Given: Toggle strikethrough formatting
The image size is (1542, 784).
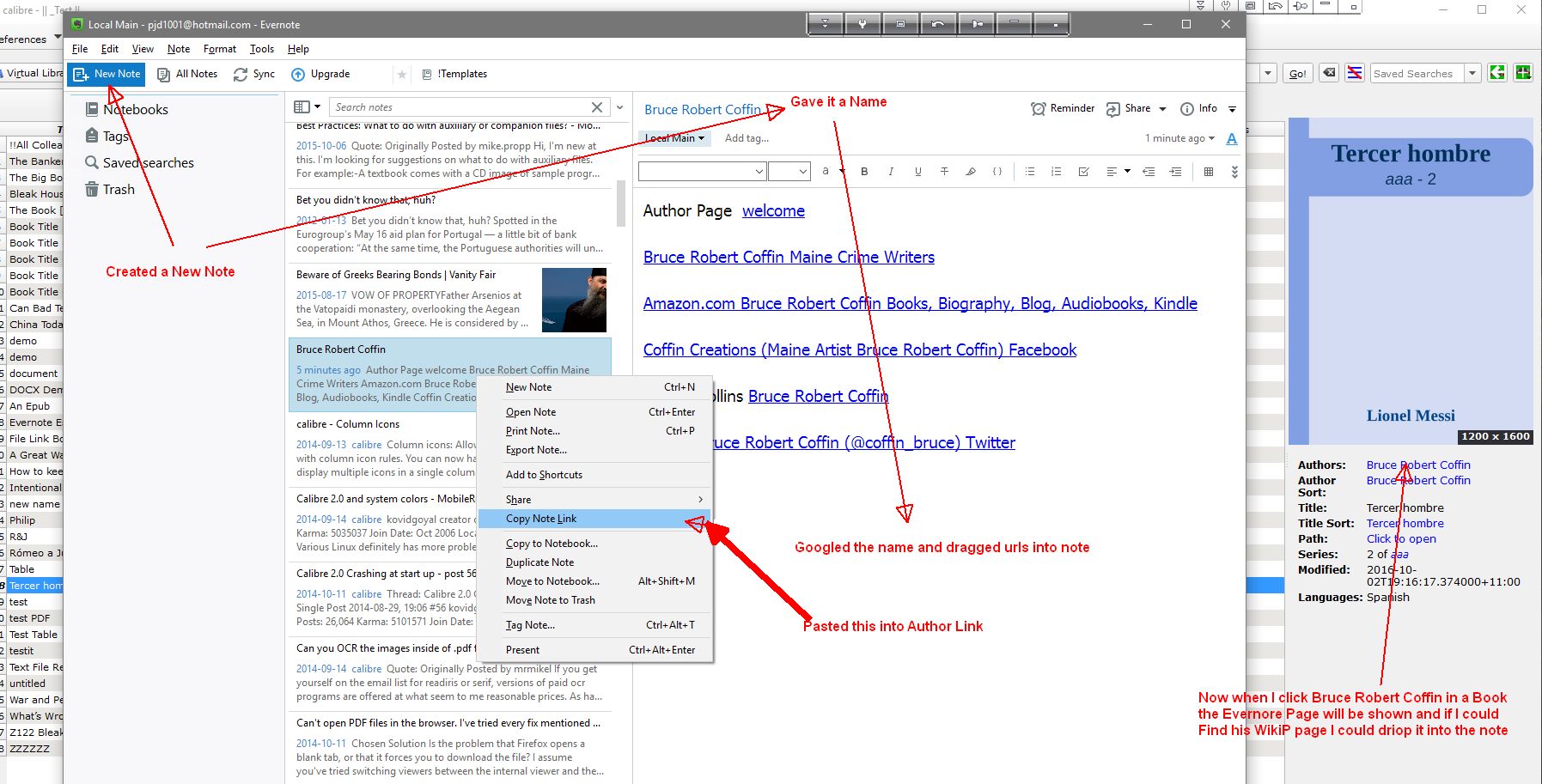Looking at the screenshot, I should click(x=944, y=172).
